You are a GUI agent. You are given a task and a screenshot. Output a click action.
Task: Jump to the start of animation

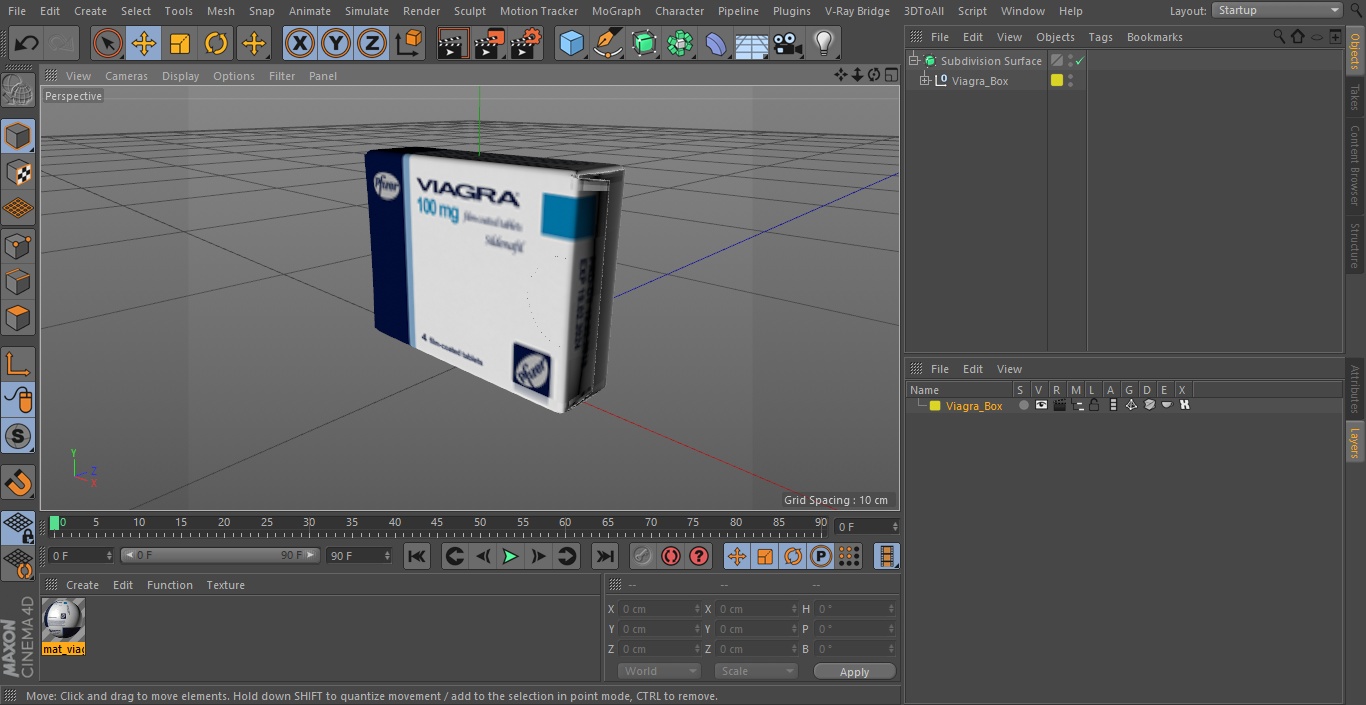(417, 556)
